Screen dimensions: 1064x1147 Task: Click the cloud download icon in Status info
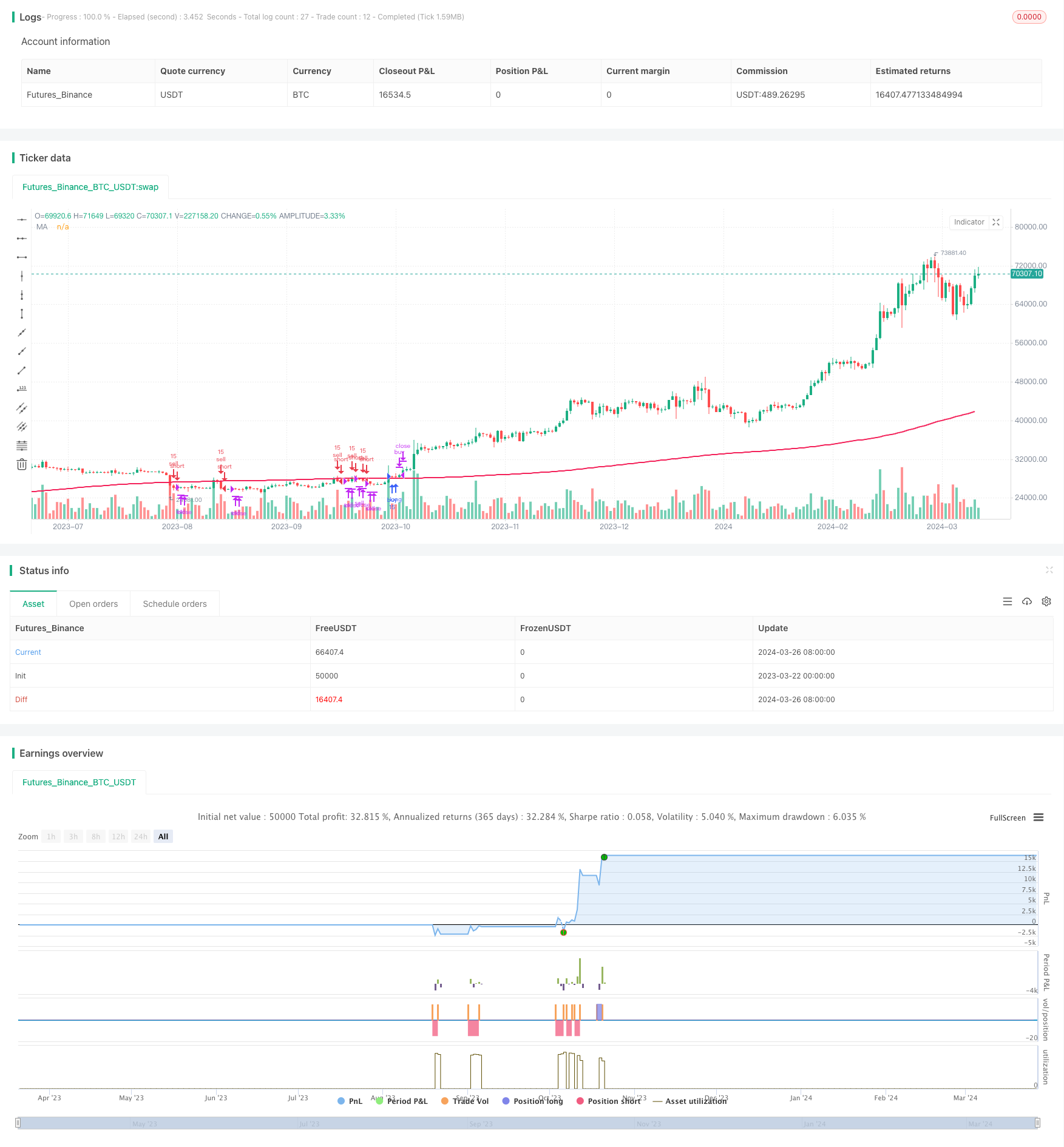click(1027, 601)
